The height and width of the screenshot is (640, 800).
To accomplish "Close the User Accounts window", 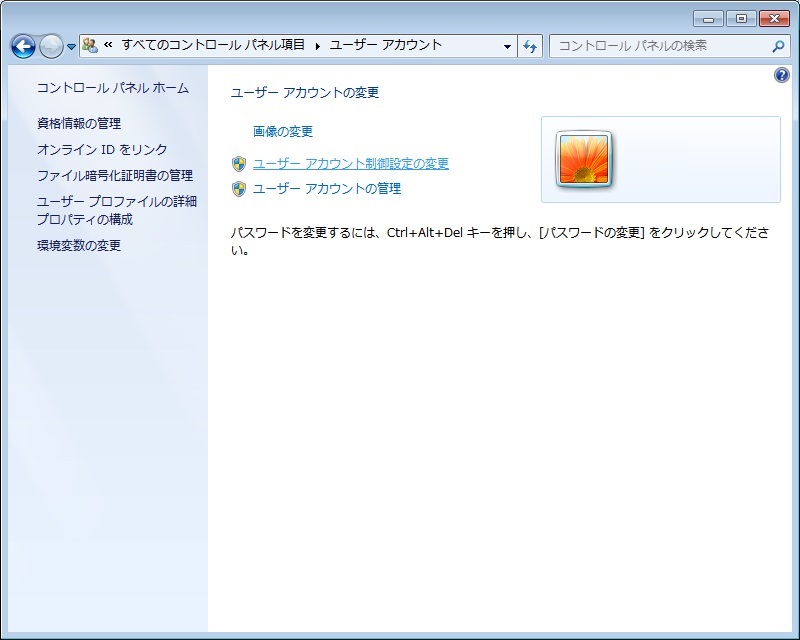I will click(x=774, y=19).
